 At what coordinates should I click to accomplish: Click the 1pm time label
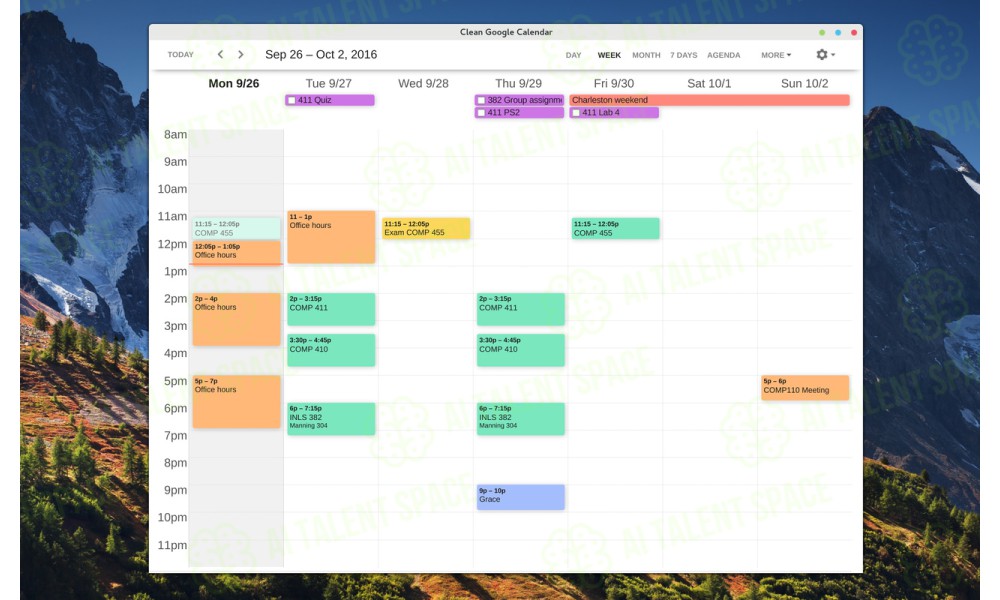(175, 272)
